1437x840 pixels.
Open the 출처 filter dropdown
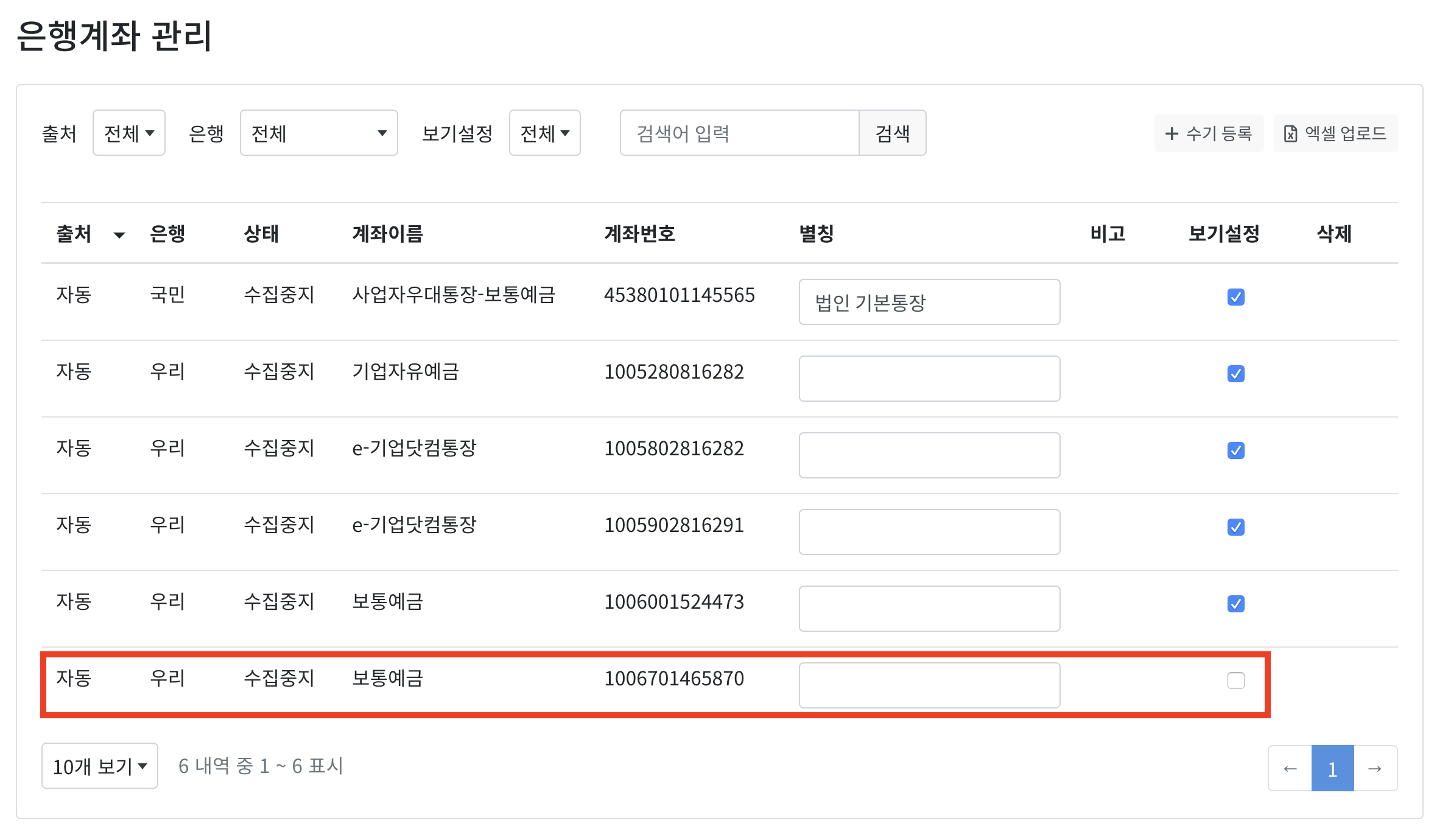pyautogui.click(x=129, y=133)
